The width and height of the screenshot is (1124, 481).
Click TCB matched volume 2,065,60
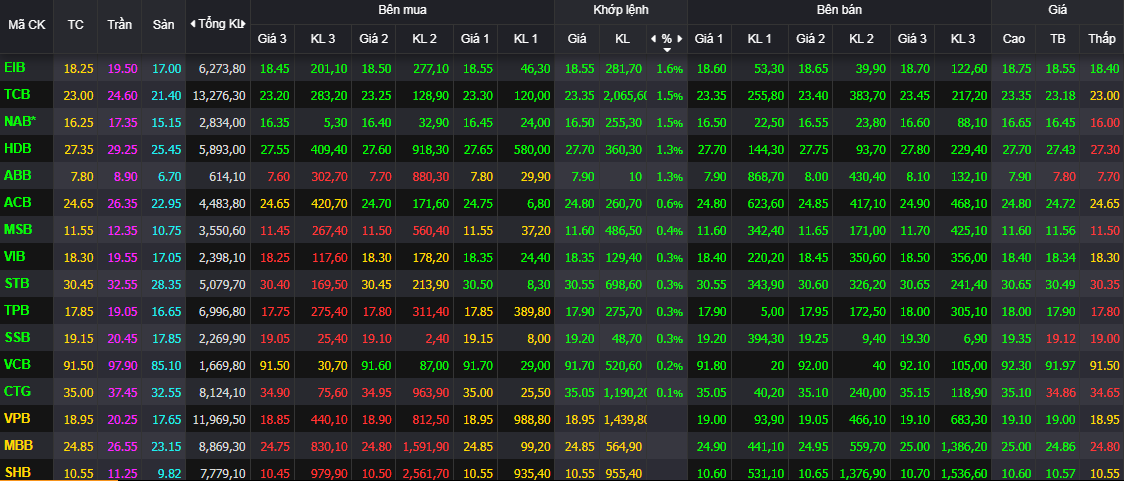[625, 96]
